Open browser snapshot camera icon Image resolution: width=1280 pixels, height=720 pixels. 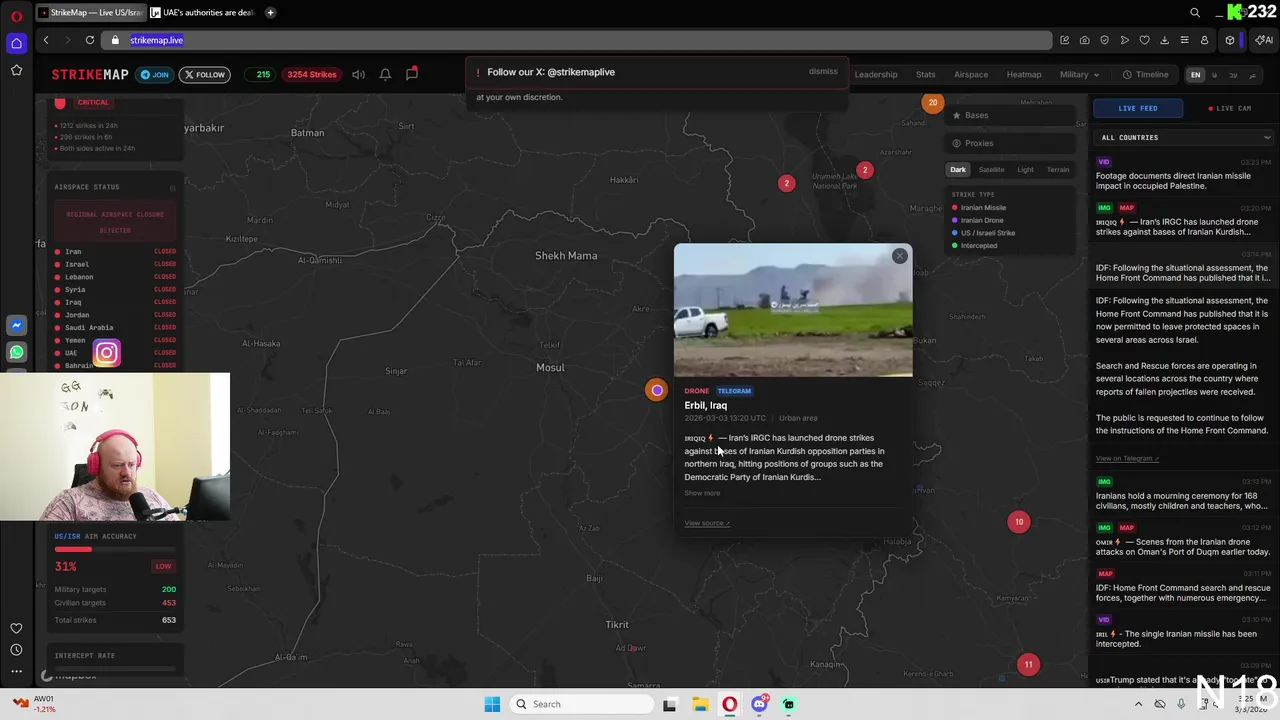1084,40
